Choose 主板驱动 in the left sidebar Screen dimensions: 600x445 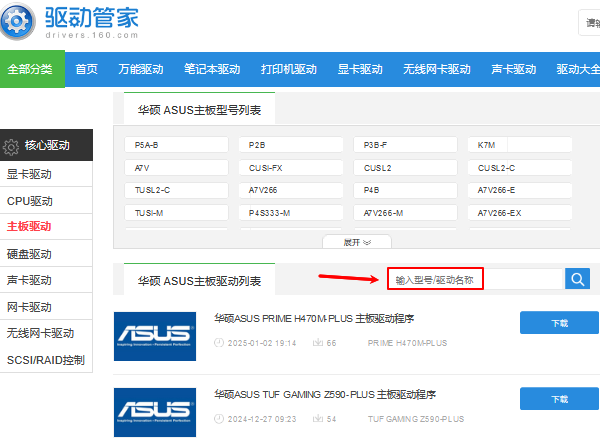click(x=29, y=227)
